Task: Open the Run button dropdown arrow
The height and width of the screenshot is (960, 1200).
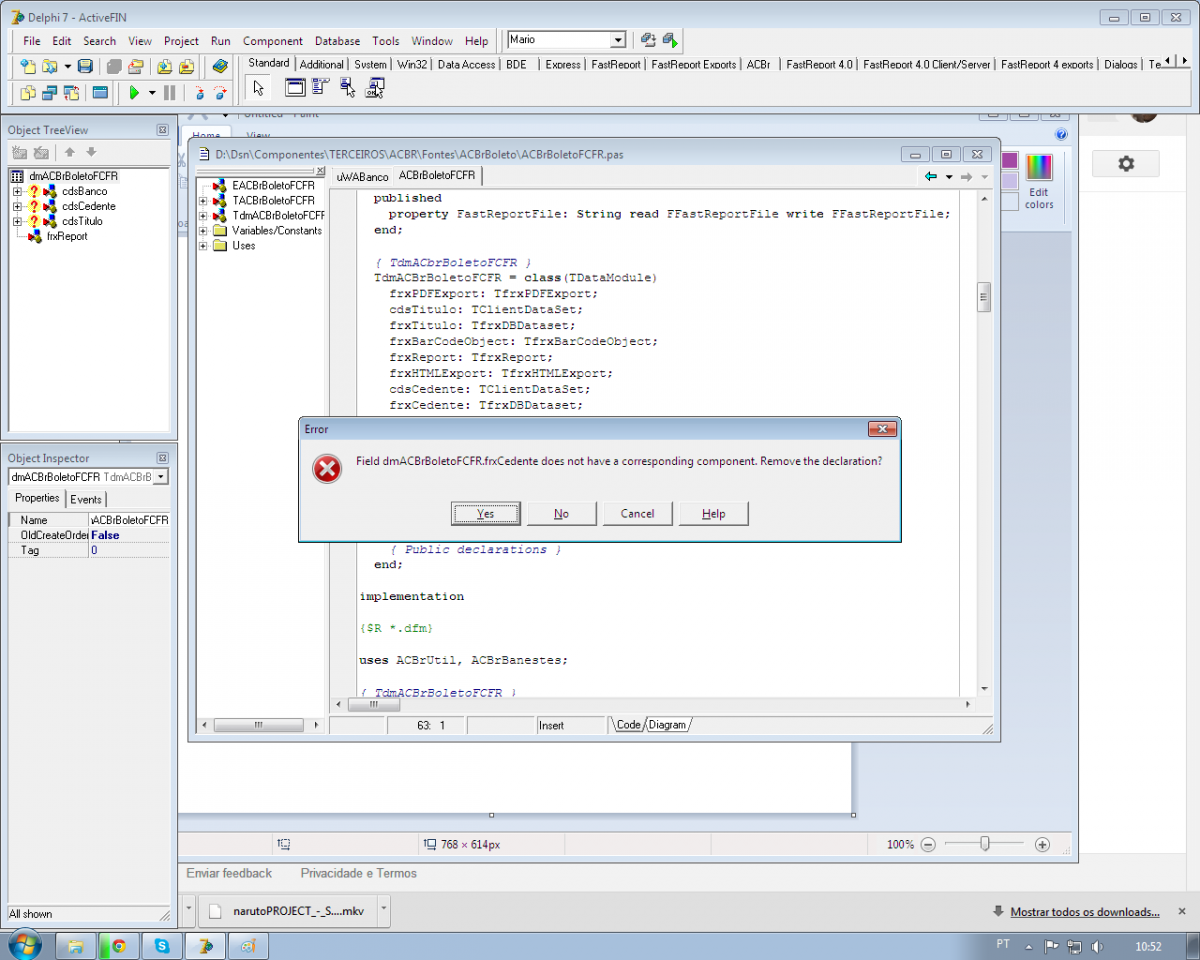Action: [x=152, y=93]
